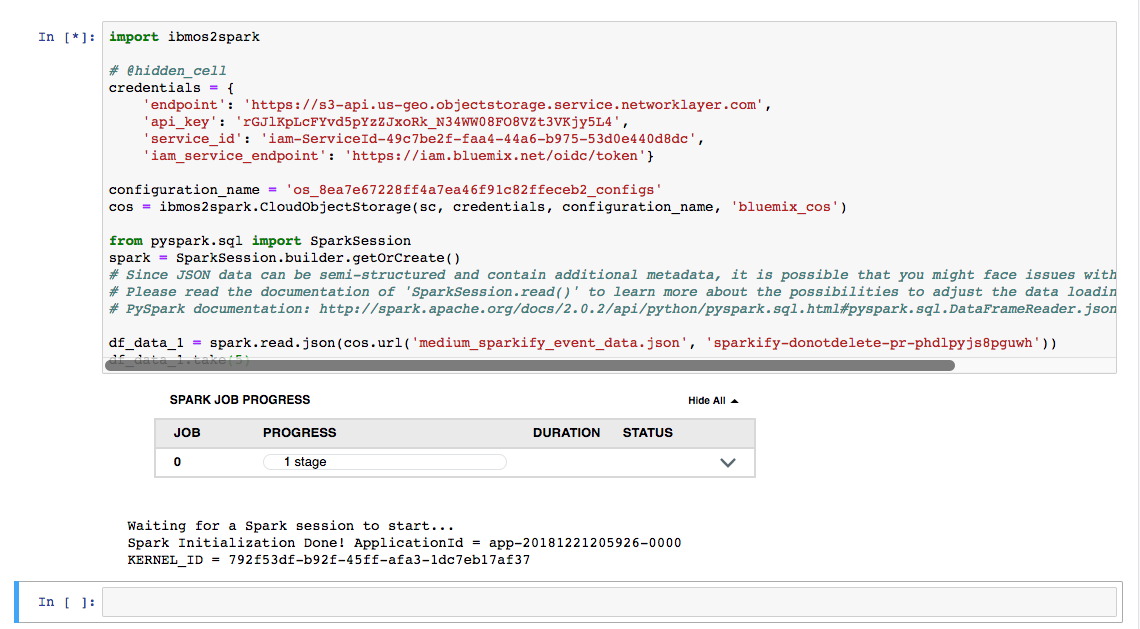Click the configuration_name assignment line

(x=385, y=190)
